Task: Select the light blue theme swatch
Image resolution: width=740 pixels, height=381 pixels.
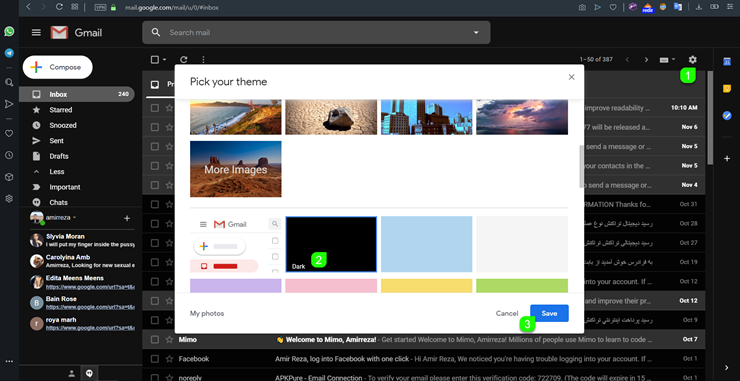Action: point(426,244)
